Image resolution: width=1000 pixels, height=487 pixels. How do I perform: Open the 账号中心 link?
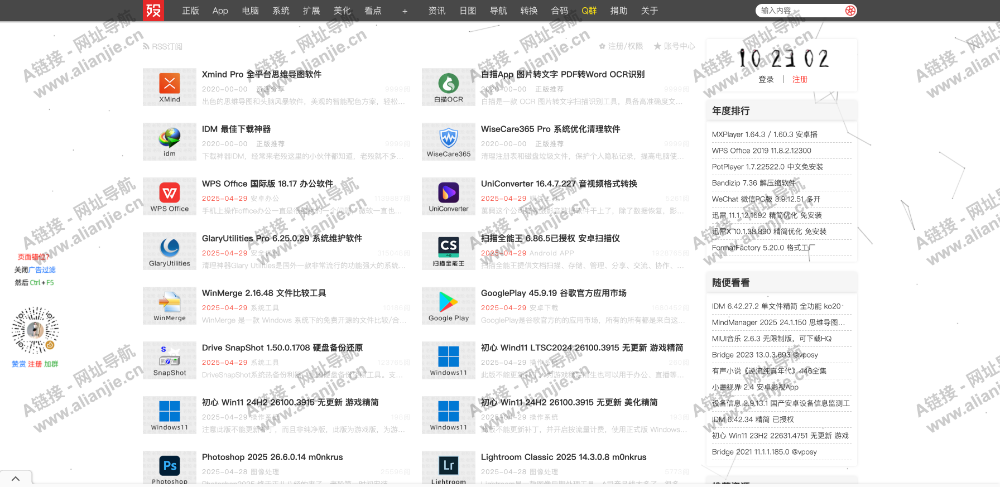coord(679,47)
